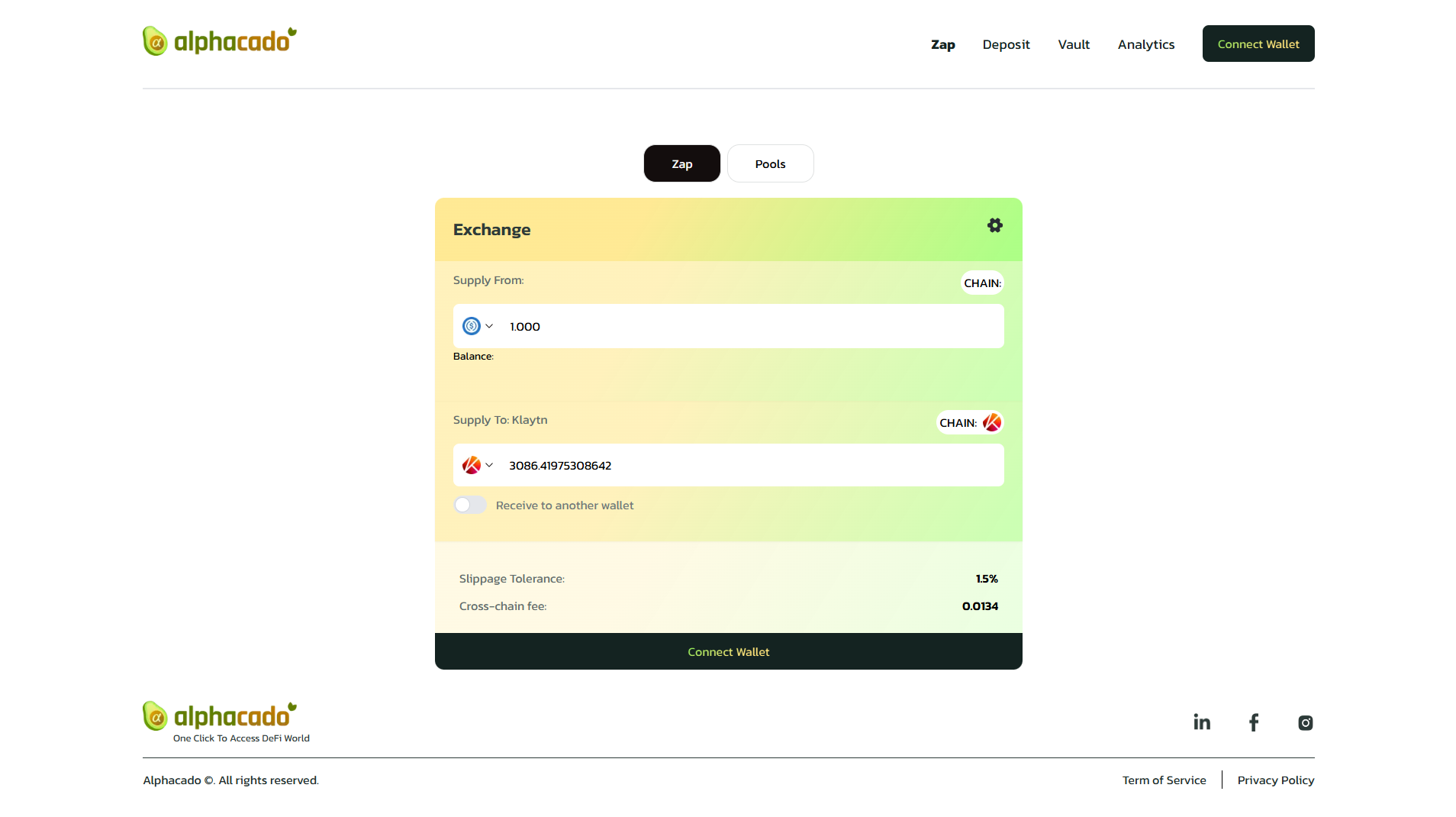Click the alphacado logo in header
Image resolution: width=1456 pixels, height=817 pixels.
220,41
